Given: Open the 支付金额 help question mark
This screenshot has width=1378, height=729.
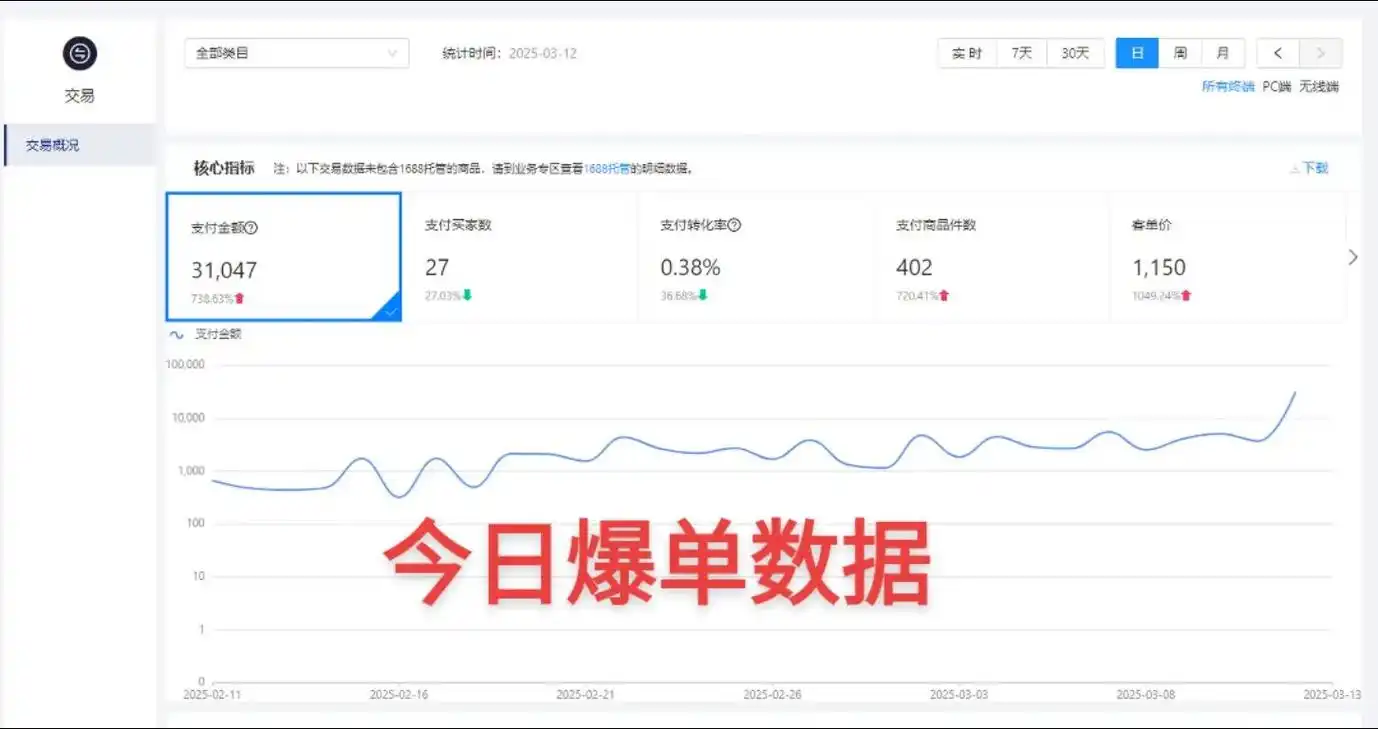Looking at the screenshot, I should [249, 227].
